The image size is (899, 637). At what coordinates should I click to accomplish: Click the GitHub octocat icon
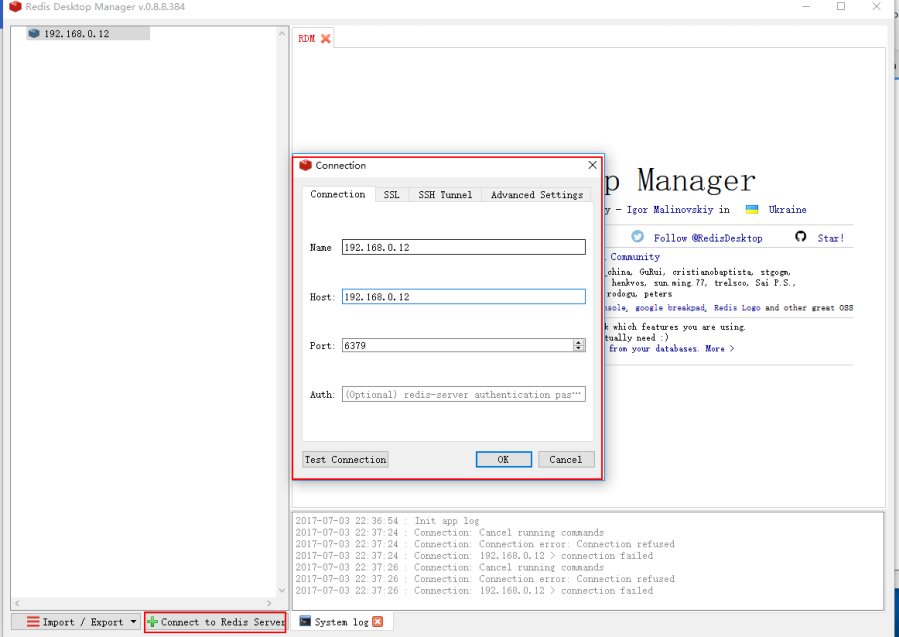(x=801, y=236)
